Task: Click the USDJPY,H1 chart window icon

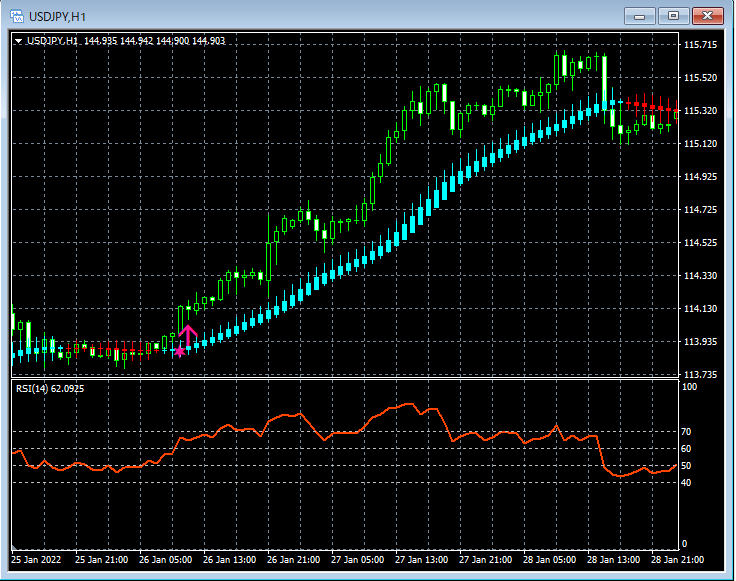Action: [x=17, y=17]
